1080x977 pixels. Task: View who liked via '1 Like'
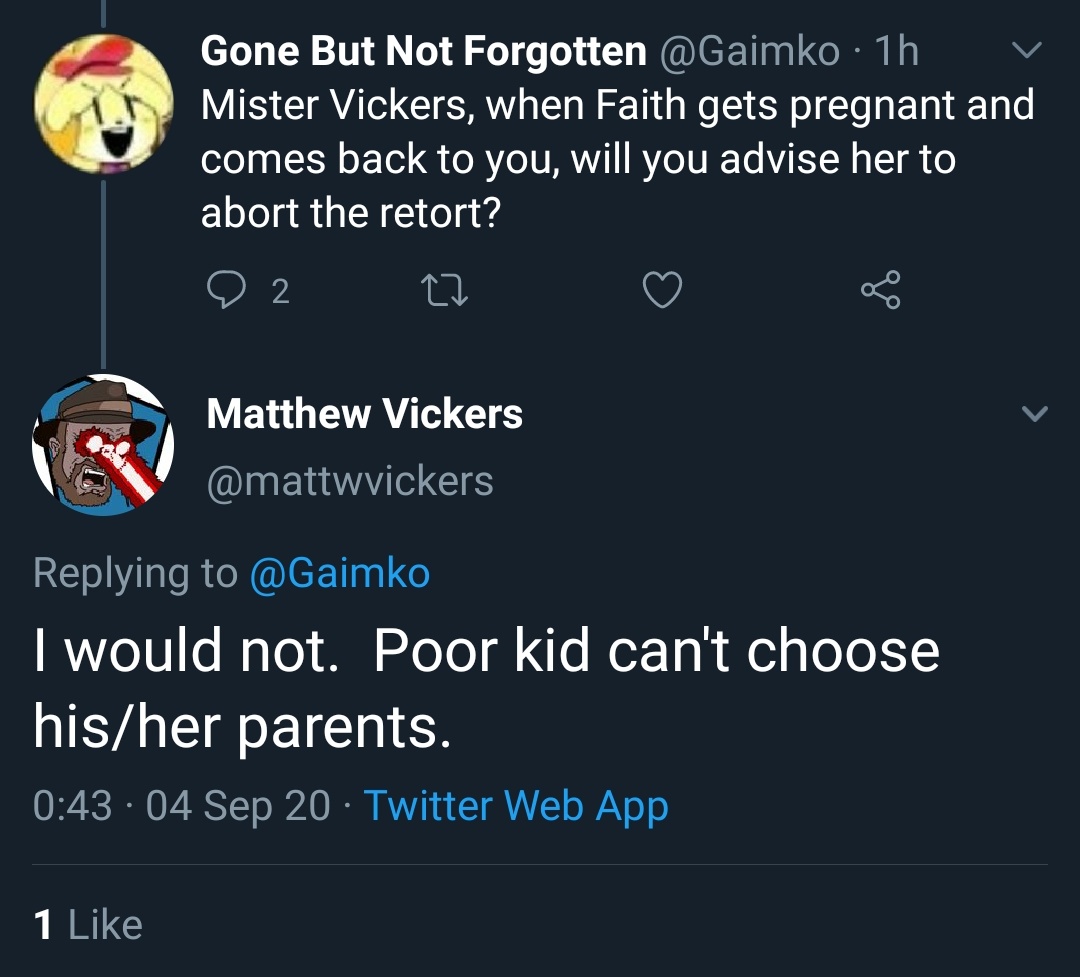coord(88,924)
